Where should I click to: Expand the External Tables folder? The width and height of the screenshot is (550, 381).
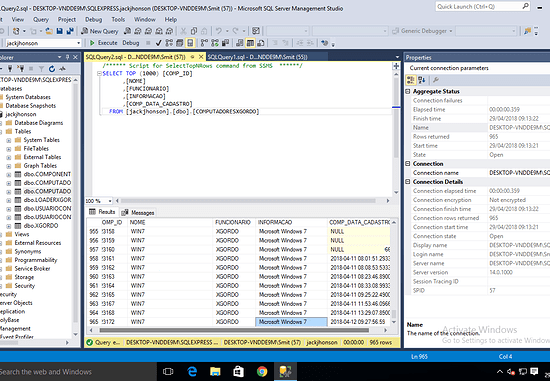[9, 157]
